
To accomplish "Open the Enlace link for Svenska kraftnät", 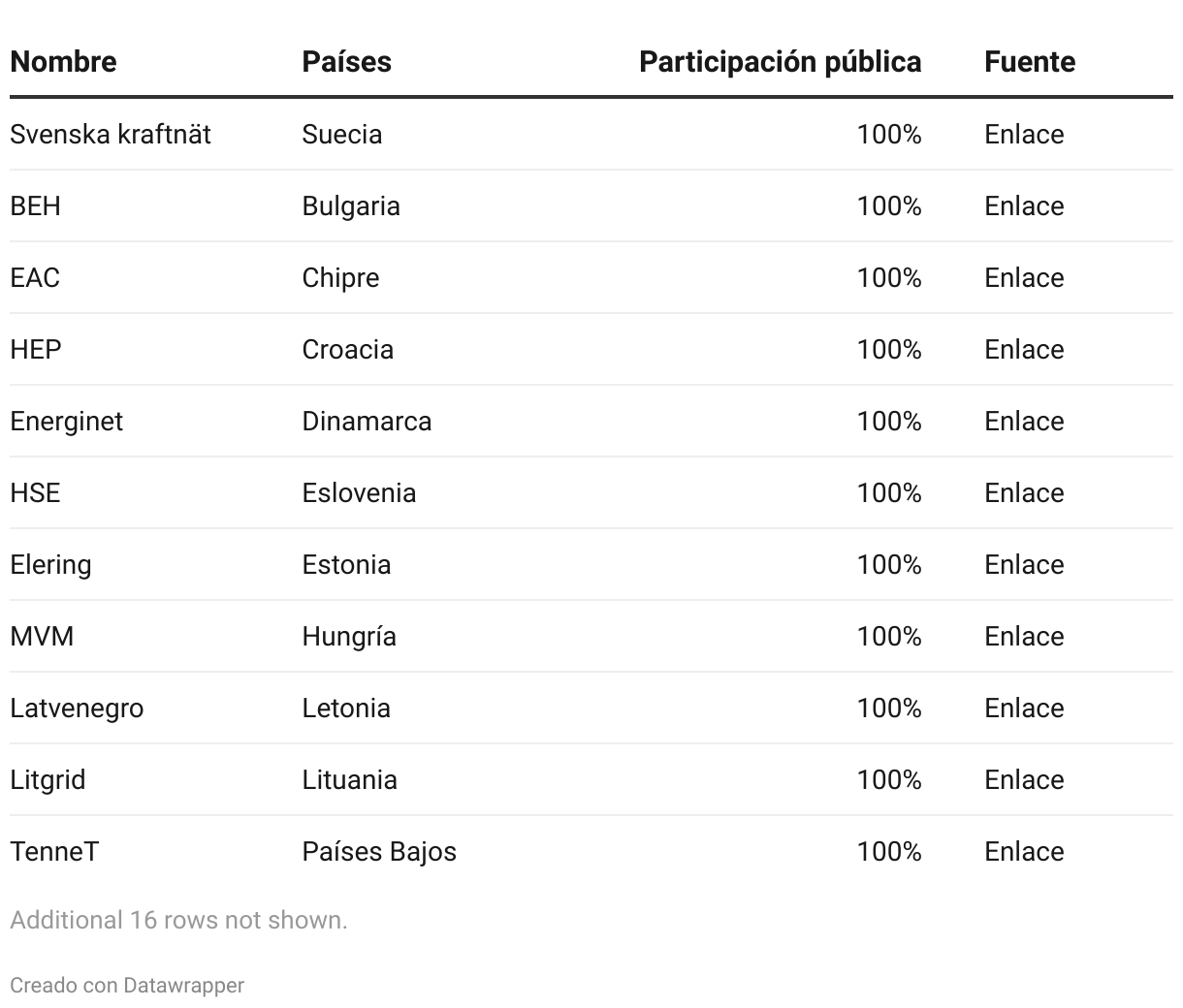I will [1023, 134].
